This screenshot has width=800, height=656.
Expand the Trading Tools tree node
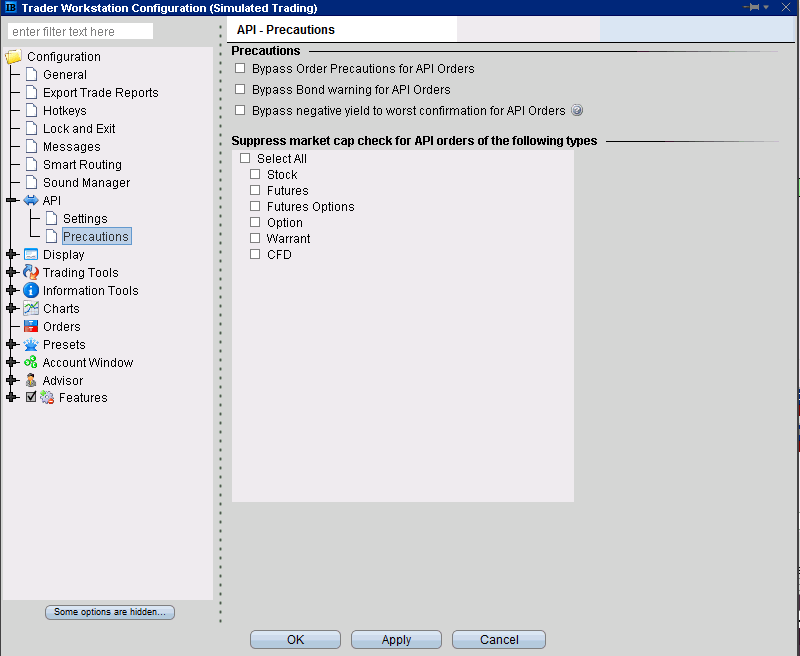[12, 272]
